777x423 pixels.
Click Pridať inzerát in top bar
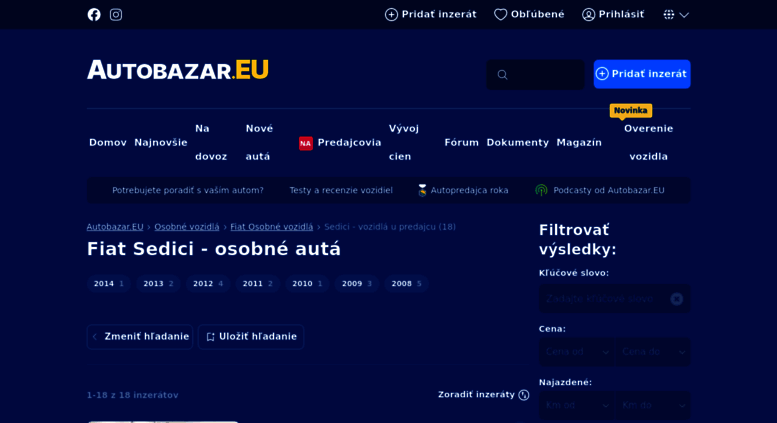pos(431,14)
